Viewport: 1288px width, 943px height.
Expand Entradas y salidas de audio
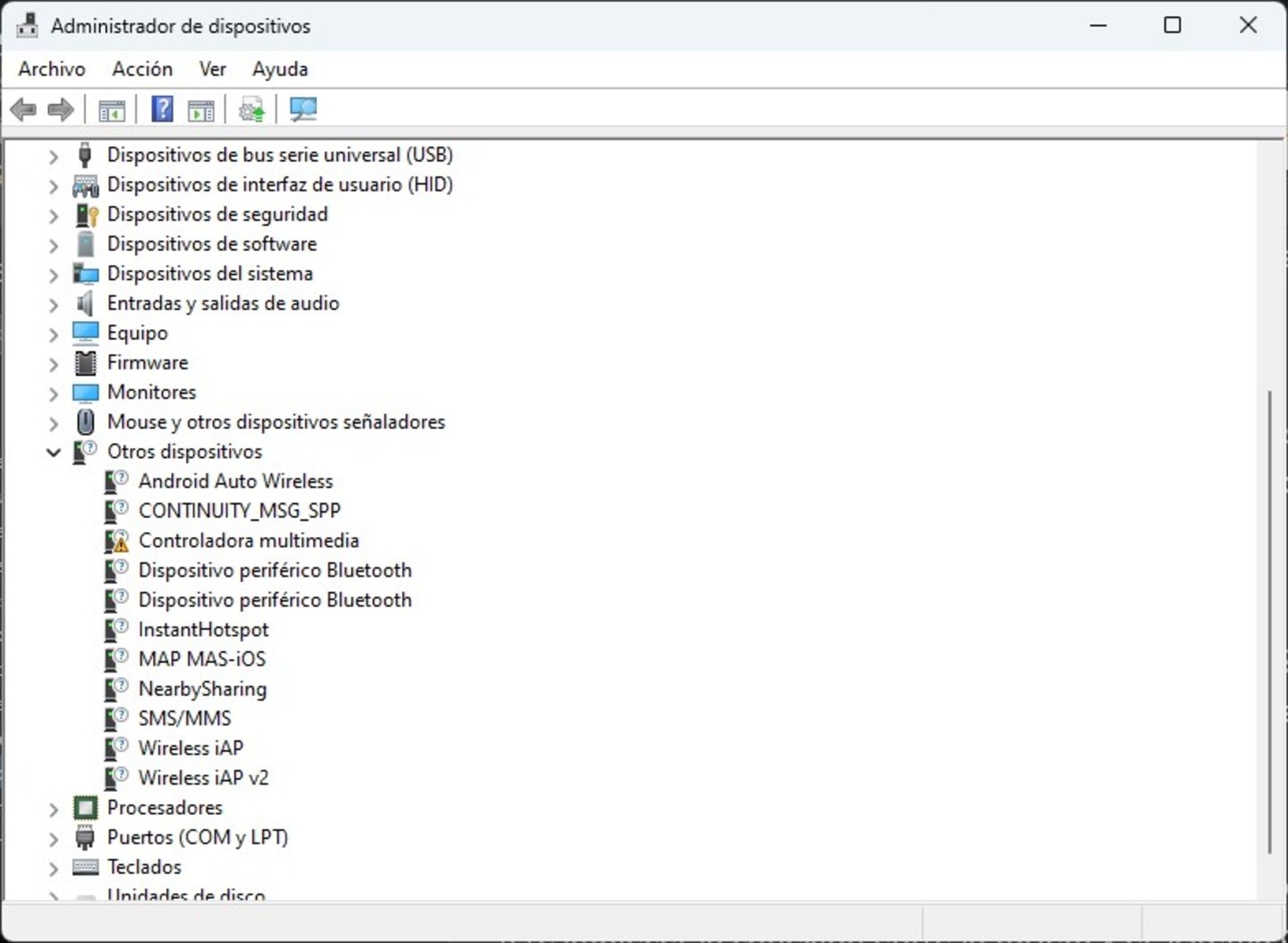[54, 304]
